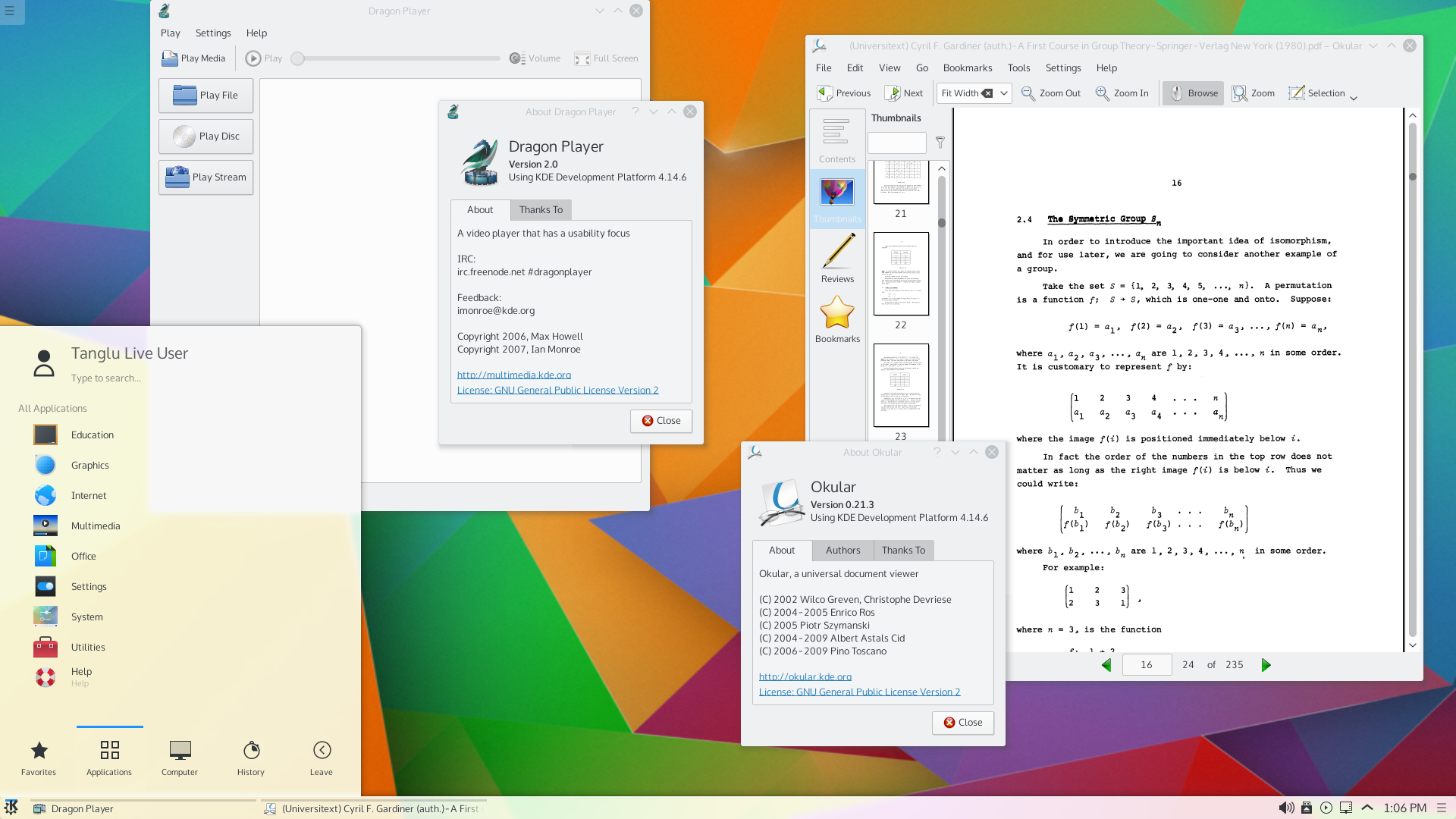Select the Selection tool in Okular
The width and height of the screenshot is (1456, 819).
click(x=1317, y=93)
